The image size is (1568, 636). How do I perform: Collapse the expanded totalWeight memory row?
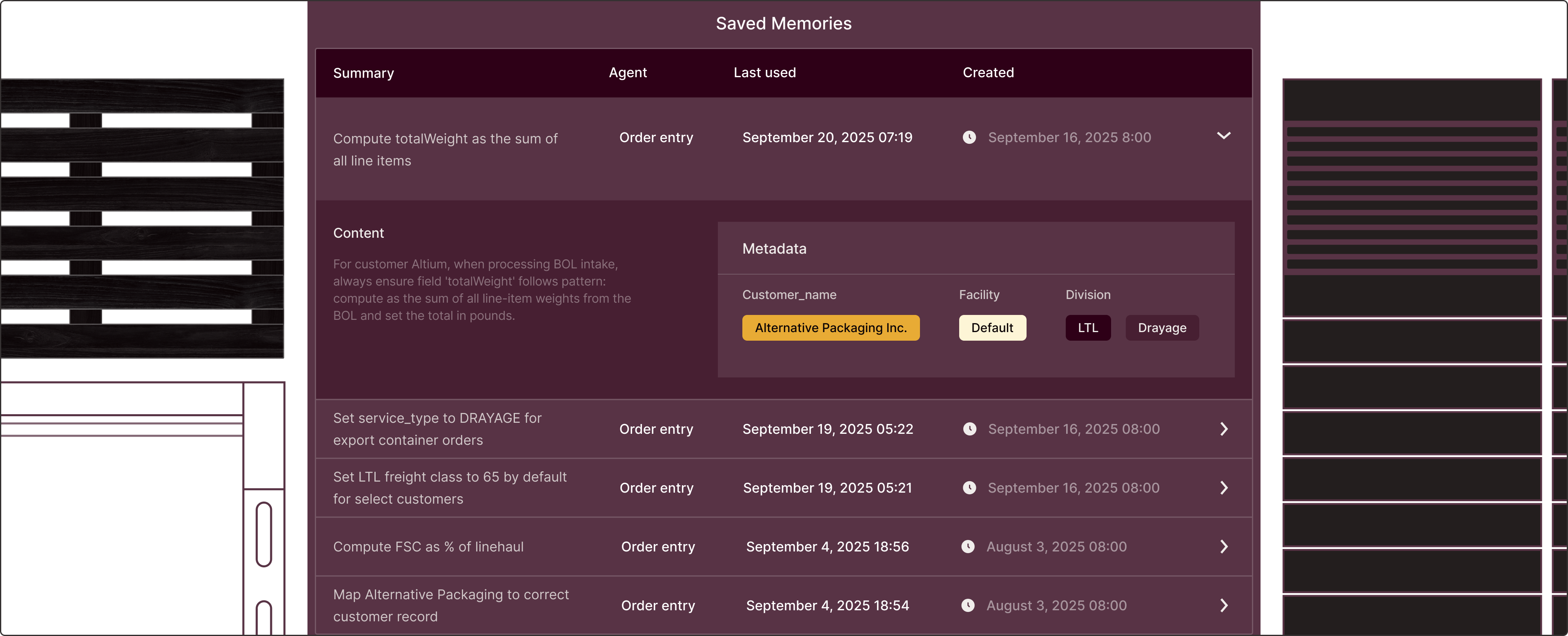[x=1223, y=136]
